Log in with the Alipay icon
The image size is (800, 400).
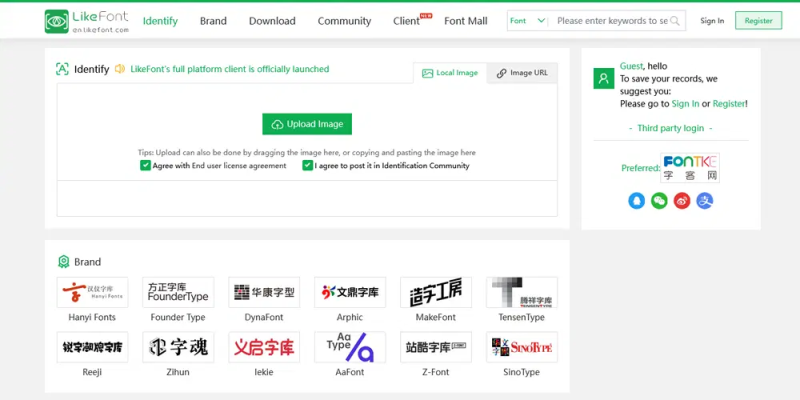pos(705,201)
